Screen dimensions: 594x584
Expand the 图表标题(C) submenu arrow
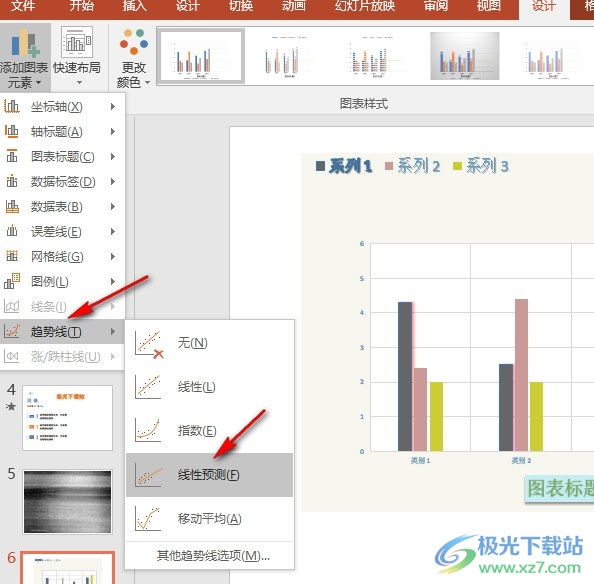tap(113, 156)
